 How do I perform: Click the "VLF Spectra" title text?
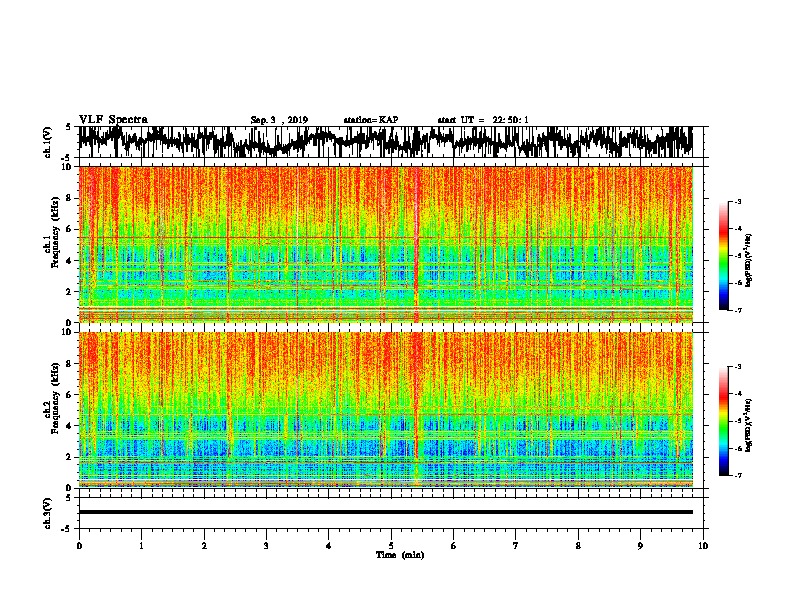113,120
